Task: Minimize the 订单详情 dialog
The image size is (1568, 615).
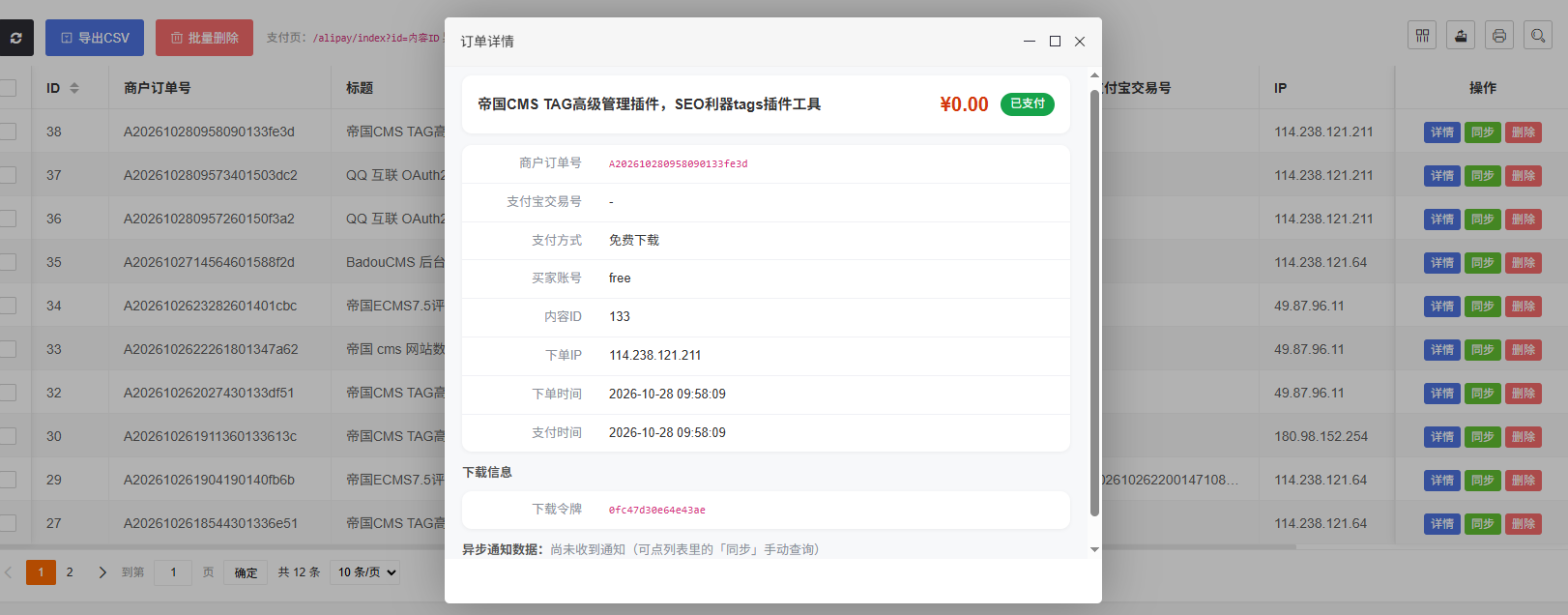Action: pyautogui.click(x=1030, y=42)
